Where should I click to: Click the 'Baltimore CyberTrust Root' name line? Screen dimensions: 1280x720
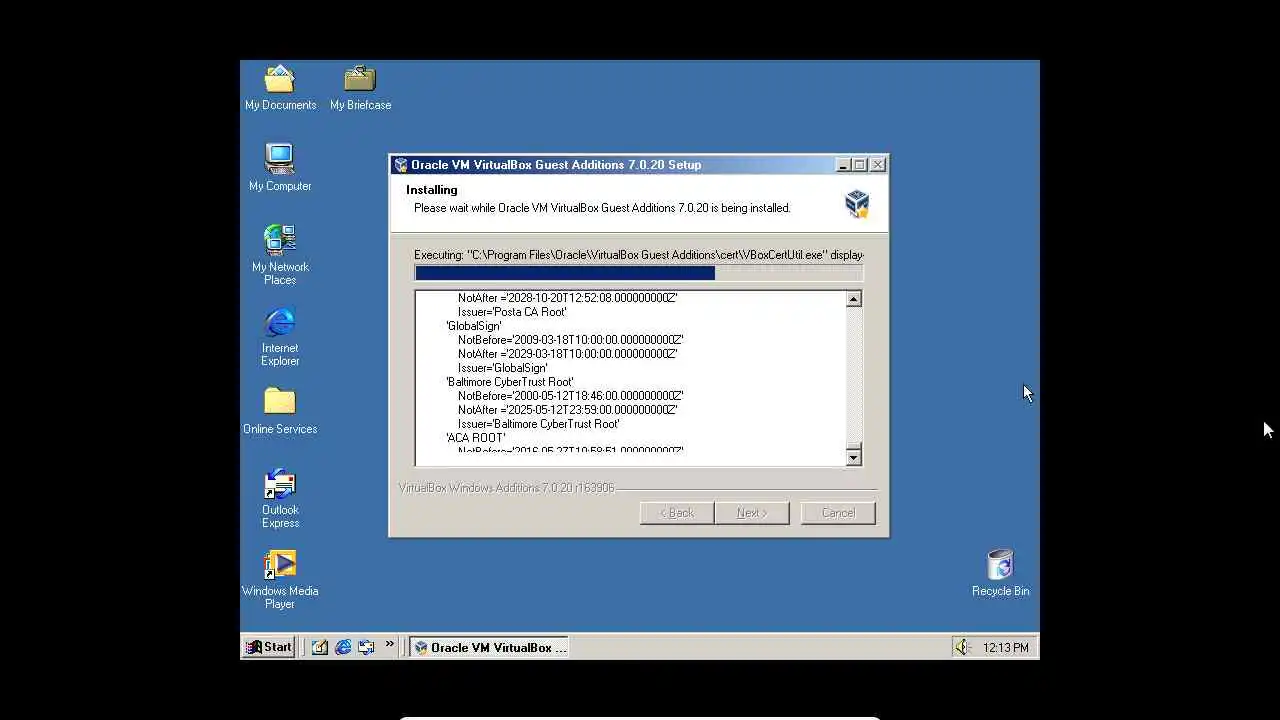510,382
